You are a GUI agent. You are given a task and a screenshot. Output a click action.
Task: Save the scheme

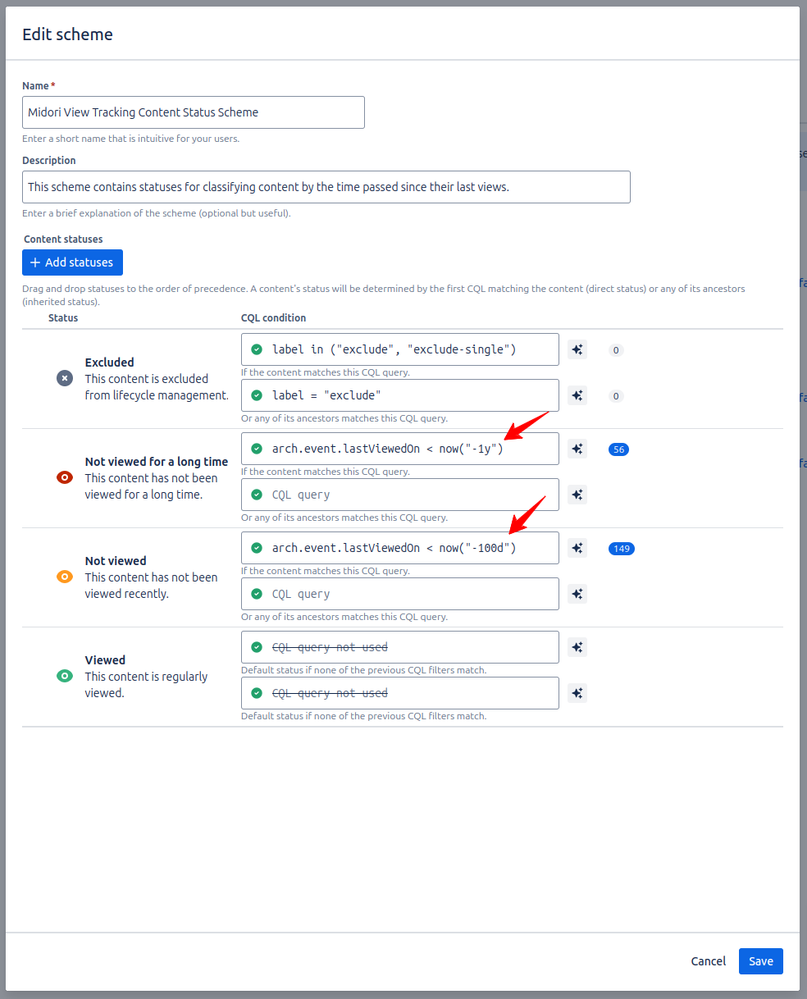point(761,961)
